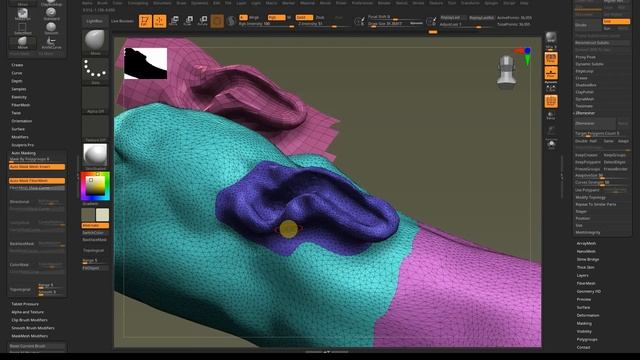The height and width of the screenshot is (360, 640).
Task: Click the Live Boolean button
Action: (122, 21)
